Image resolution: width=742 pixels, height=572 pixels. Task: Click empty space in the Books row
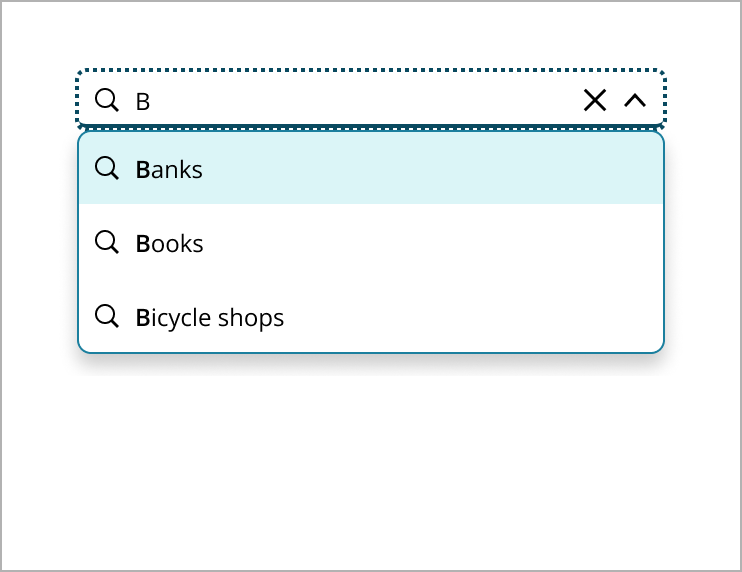click(x=450, y=243)
